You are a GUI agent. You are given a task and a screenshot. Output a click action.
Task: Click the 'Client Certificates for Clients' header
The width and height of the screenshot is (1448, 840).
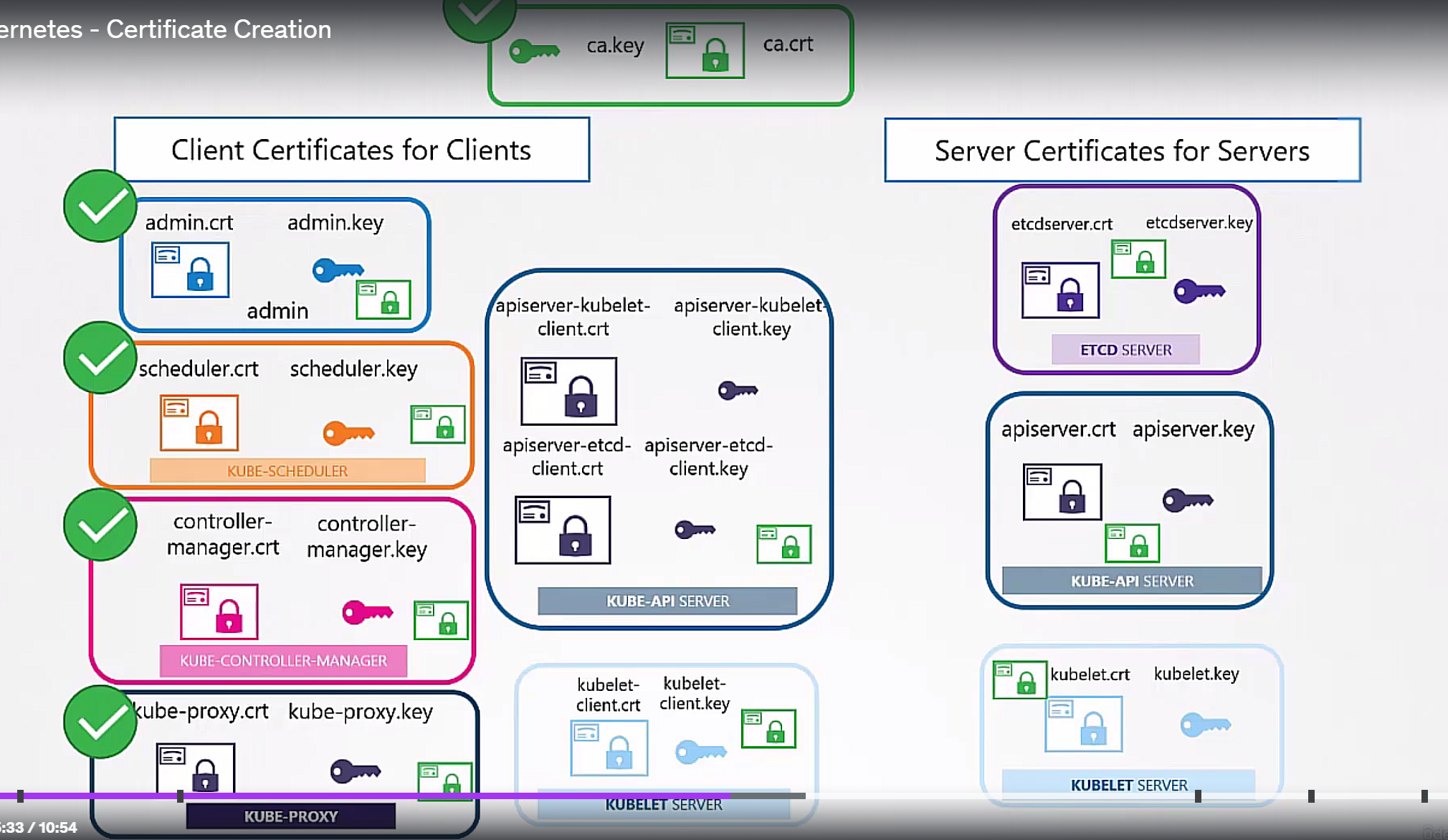tap(351, 150)
